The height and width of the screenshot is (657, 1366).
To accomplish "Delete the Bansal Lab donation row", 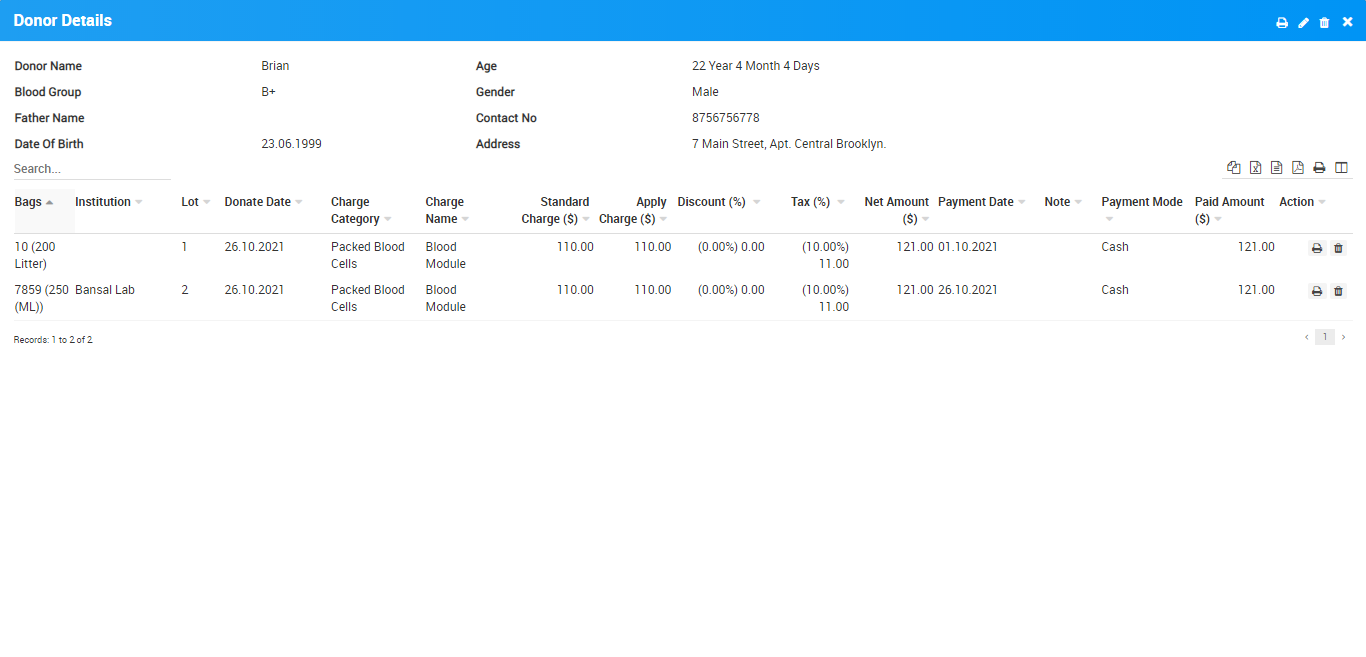I will (1339, 291).
